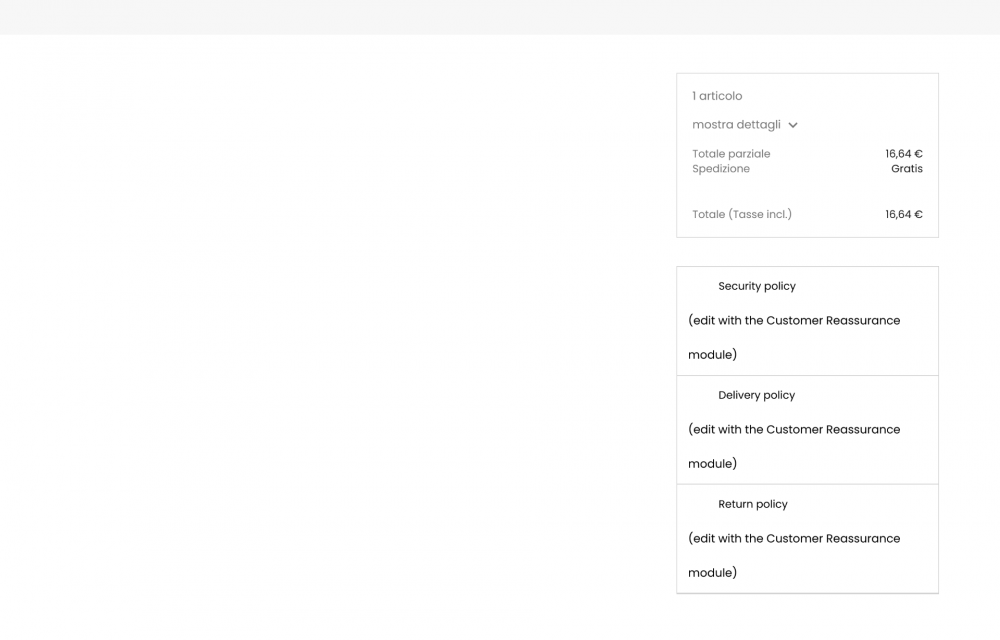1000x640 pixels.
Task: Select the Totale (Tasse incl.) 16,64 € amount
Action: pos(904,215)
